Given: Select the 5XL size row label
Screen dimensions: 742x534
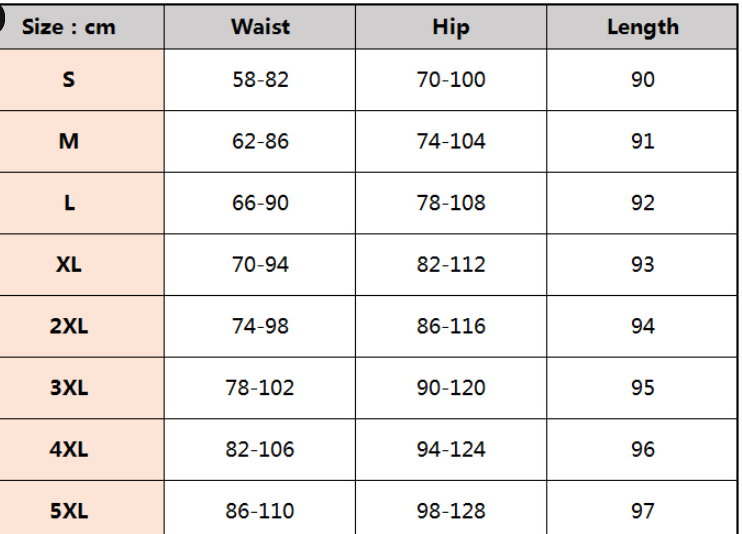Looking at the screenshot, I should [69, 511].
